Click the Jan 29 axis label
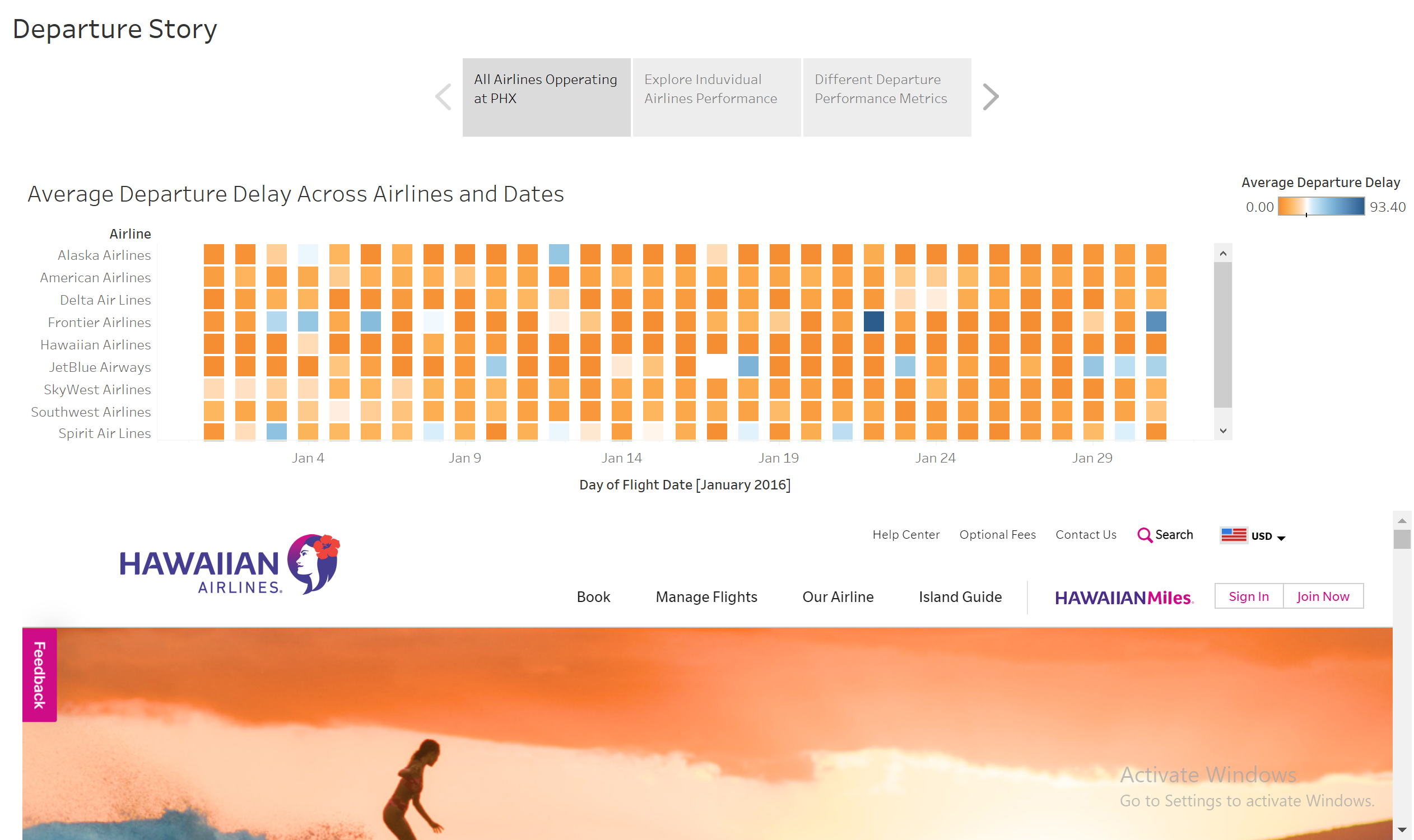1414x840 pixels. (1092, 458)
